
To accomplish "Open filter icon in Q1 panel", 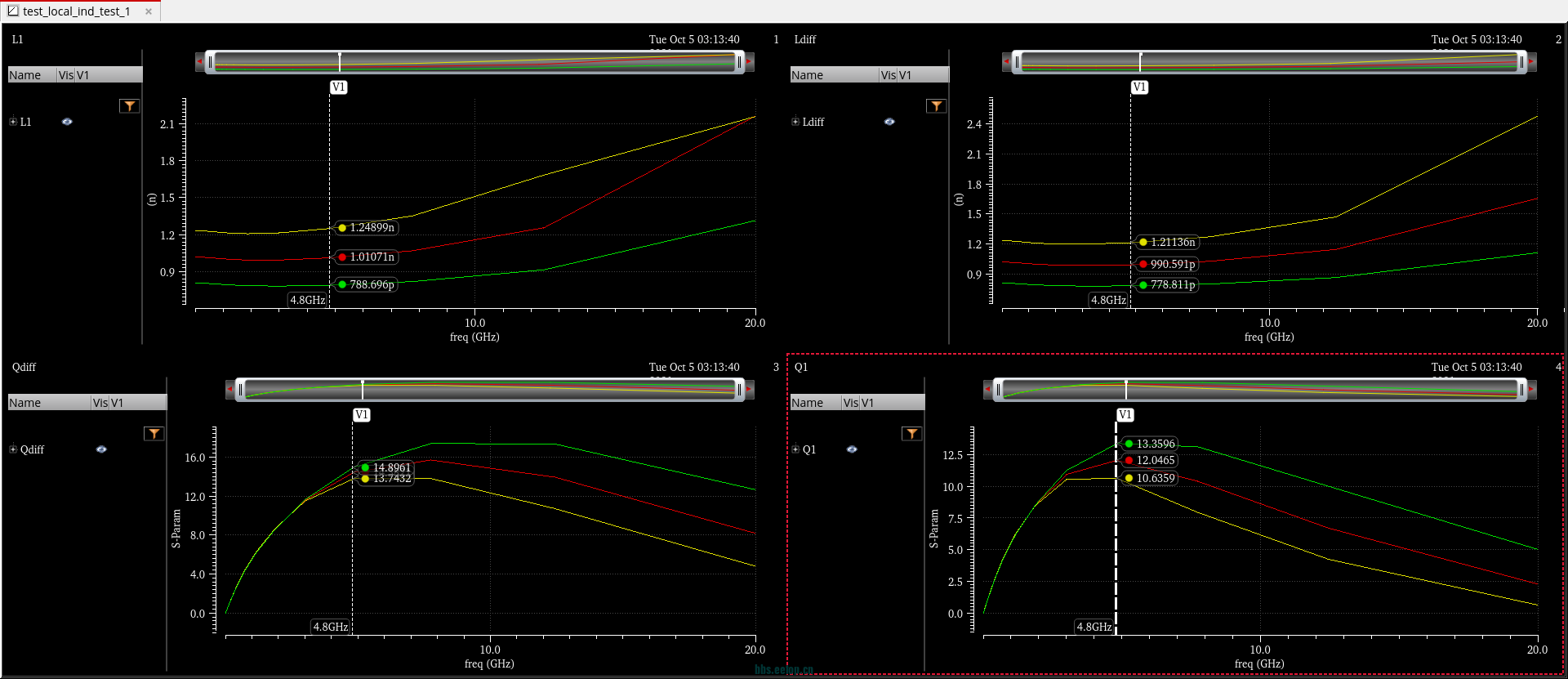I will coord(911,434).
